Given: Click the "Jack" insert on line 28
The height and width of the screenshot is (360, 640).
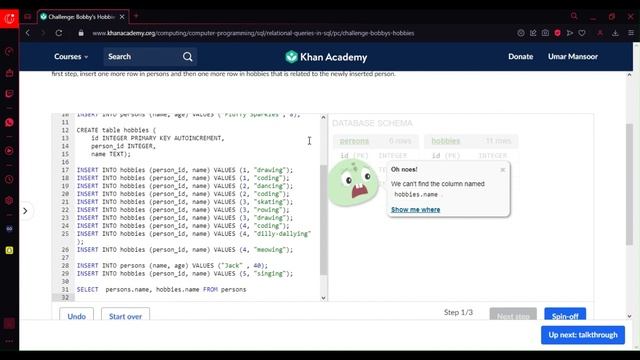Looking at the screenshot, I should (172, 266).
